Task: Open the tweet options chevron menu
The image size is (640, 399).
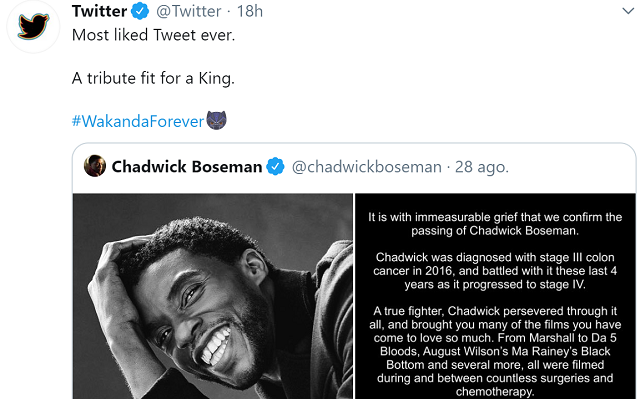Action: 628,11
